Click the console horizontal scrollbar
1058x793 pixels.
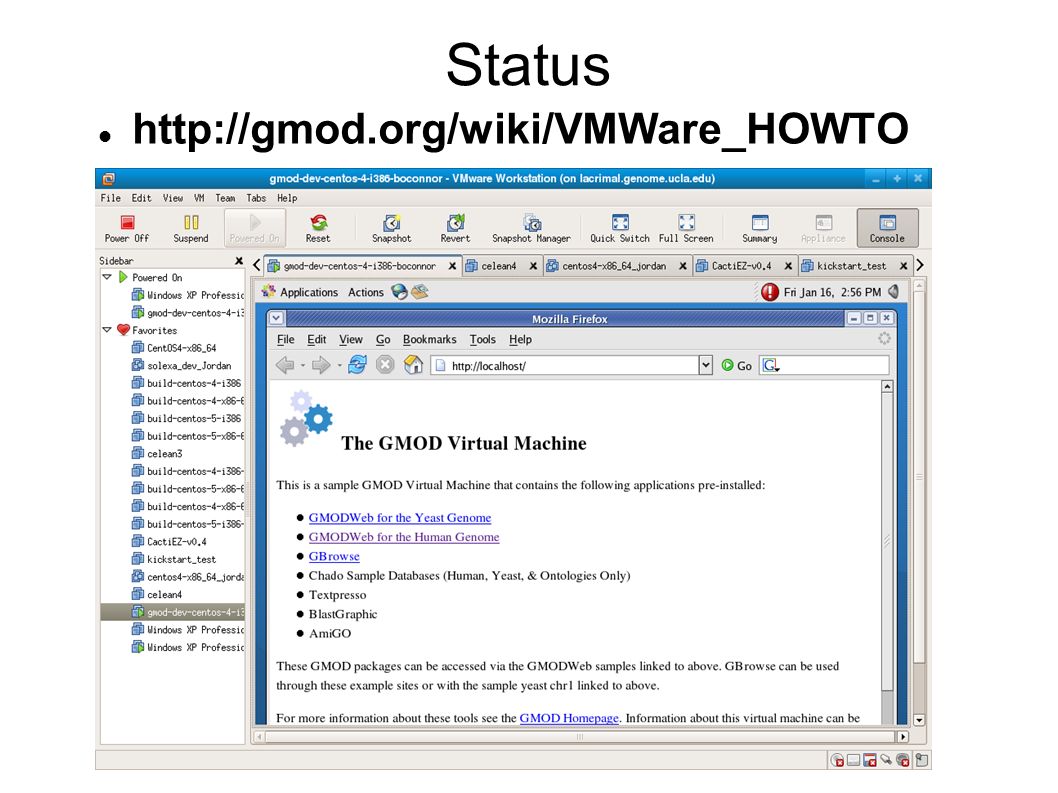coord(580,737)
